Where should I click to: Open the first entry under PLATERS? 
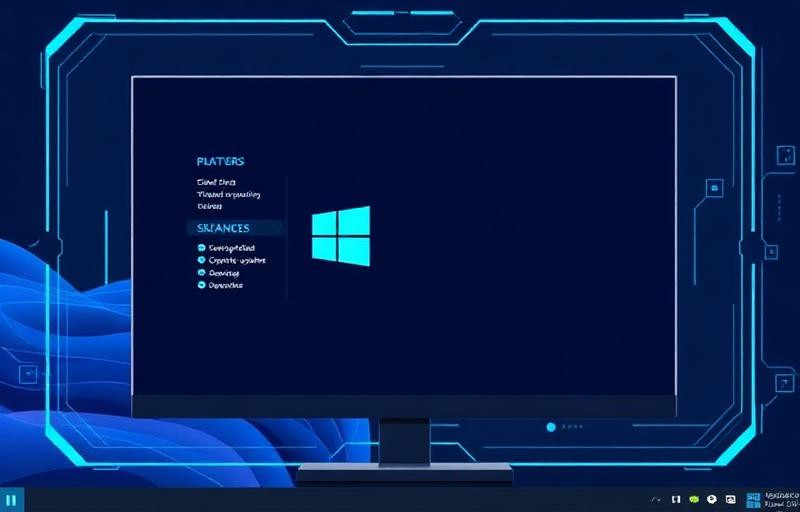click(x=216, y=182)
